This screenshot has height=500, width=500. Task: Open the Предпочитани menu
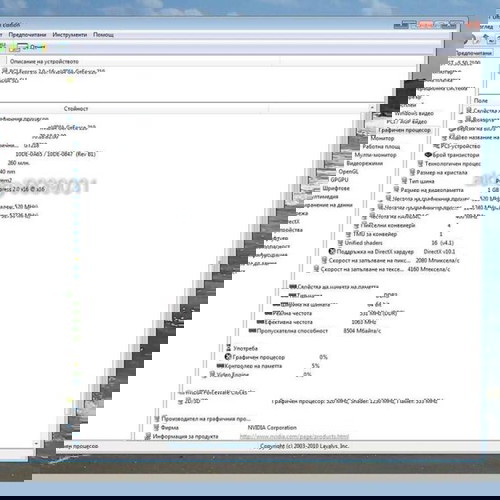[27, 35]
